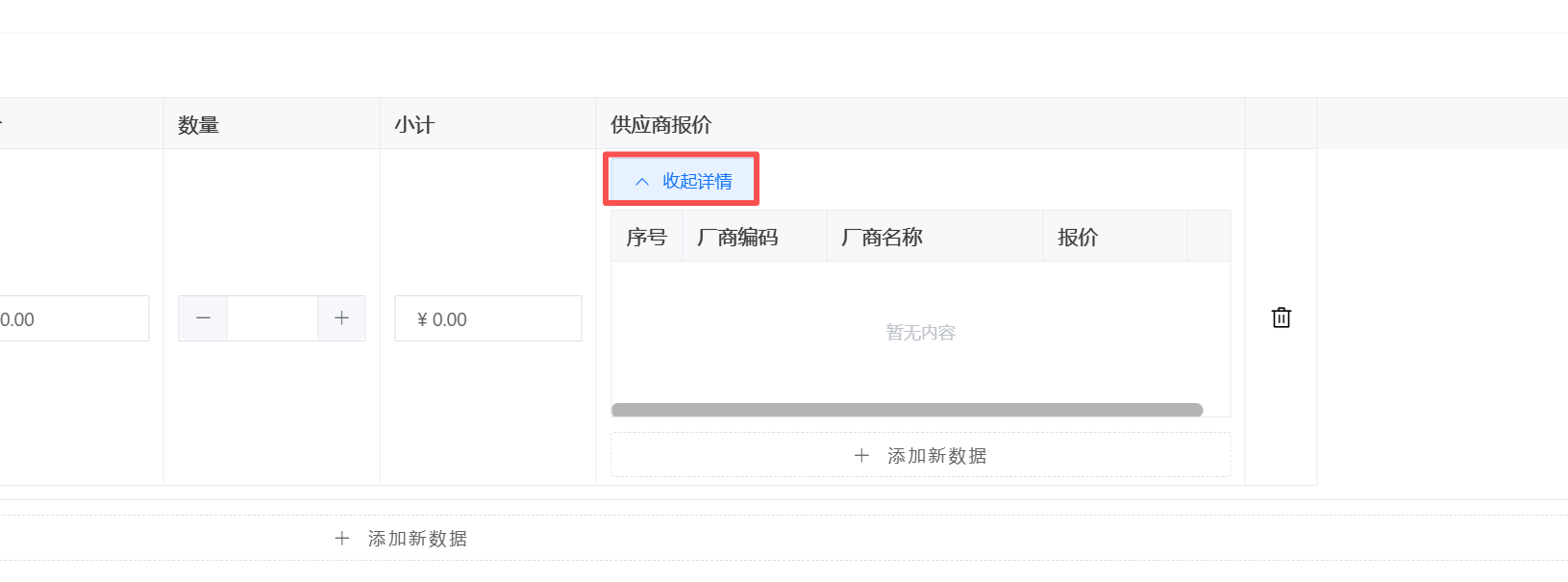The height and width of the screenshot is (582, 1568).
Task: Collapse supplier details via 收起详情
Action: pos(697,181)
